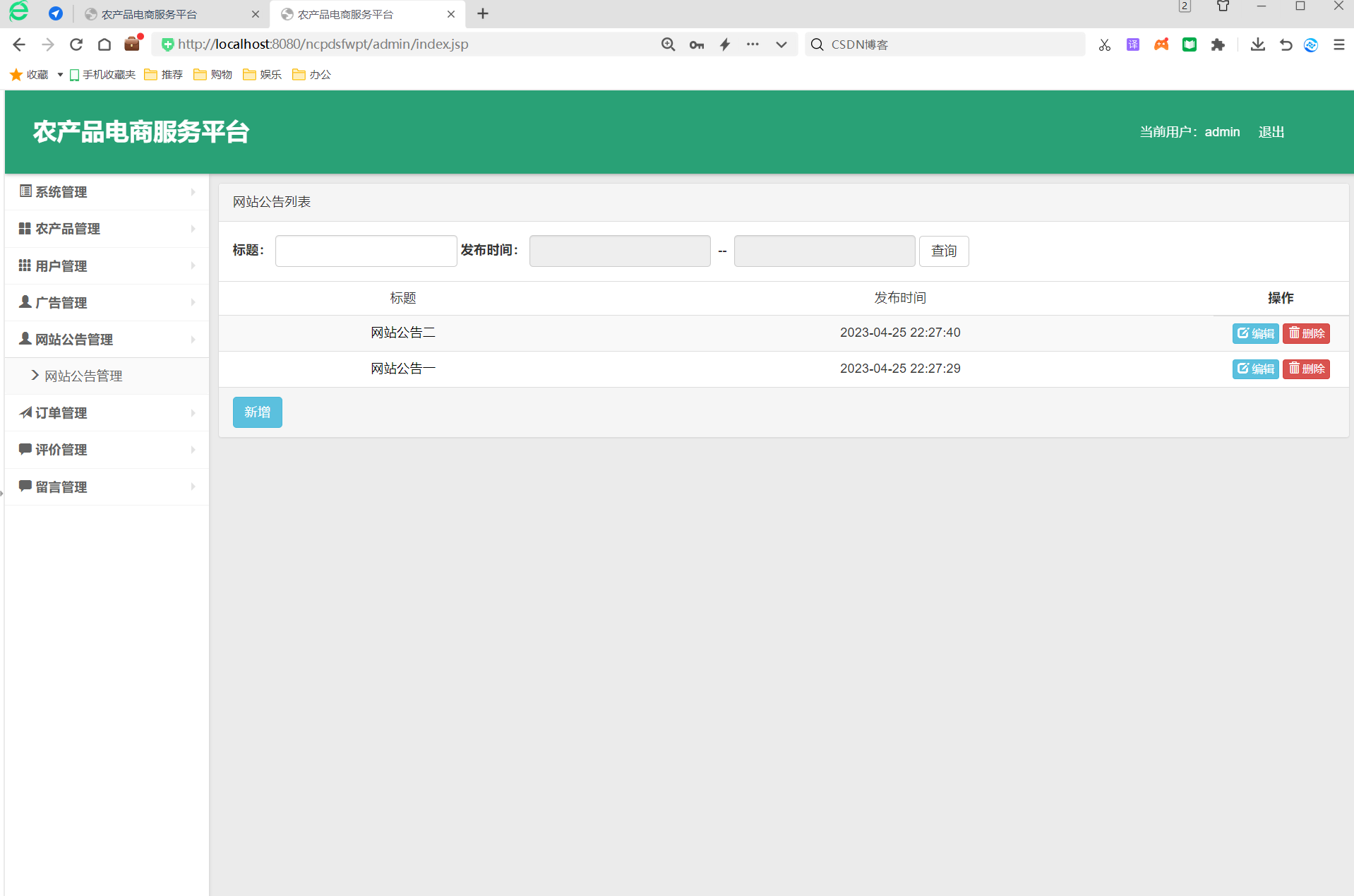This screenshot has width=1354, height=896.
Task: Switch to the first browser tab
Action: pos(149,14)
